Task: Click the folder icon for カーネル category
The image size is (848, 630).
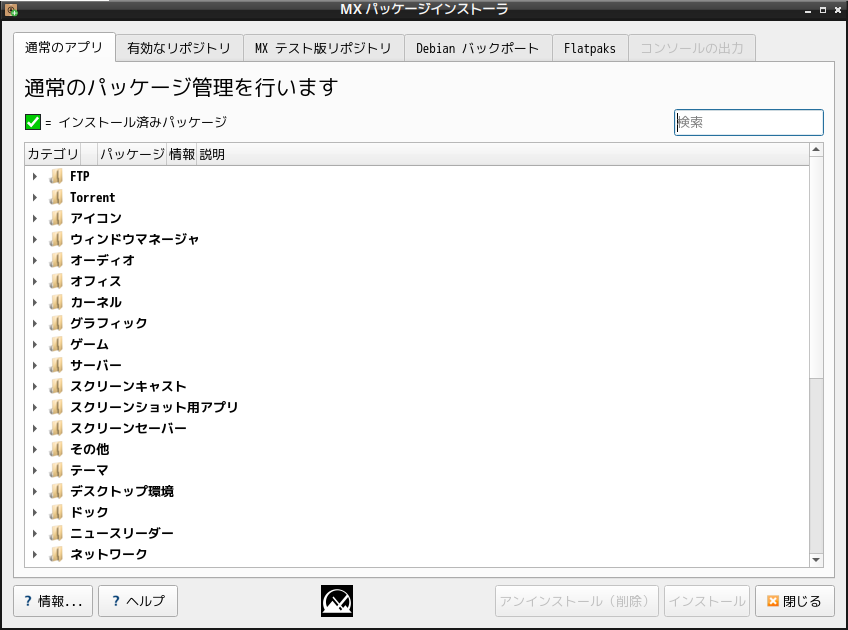Action: [55, 302]
